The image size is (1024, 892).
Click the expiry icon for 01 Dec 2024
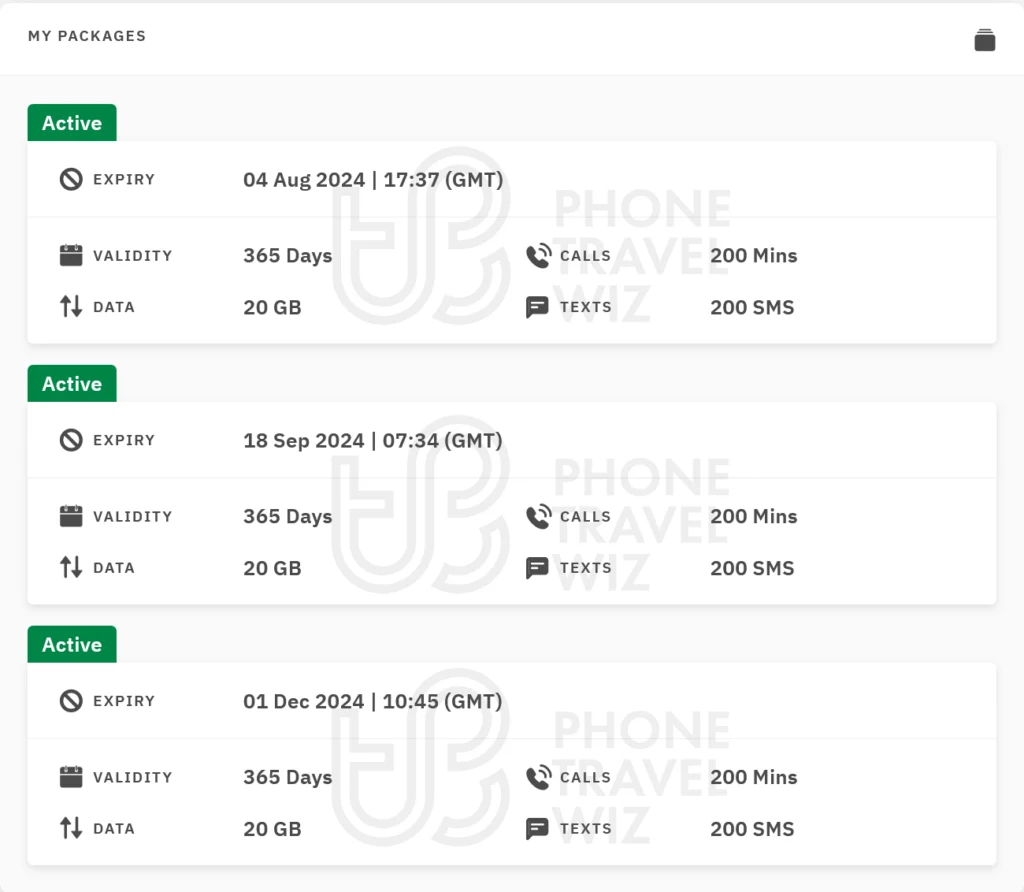(x=71, y=701)
